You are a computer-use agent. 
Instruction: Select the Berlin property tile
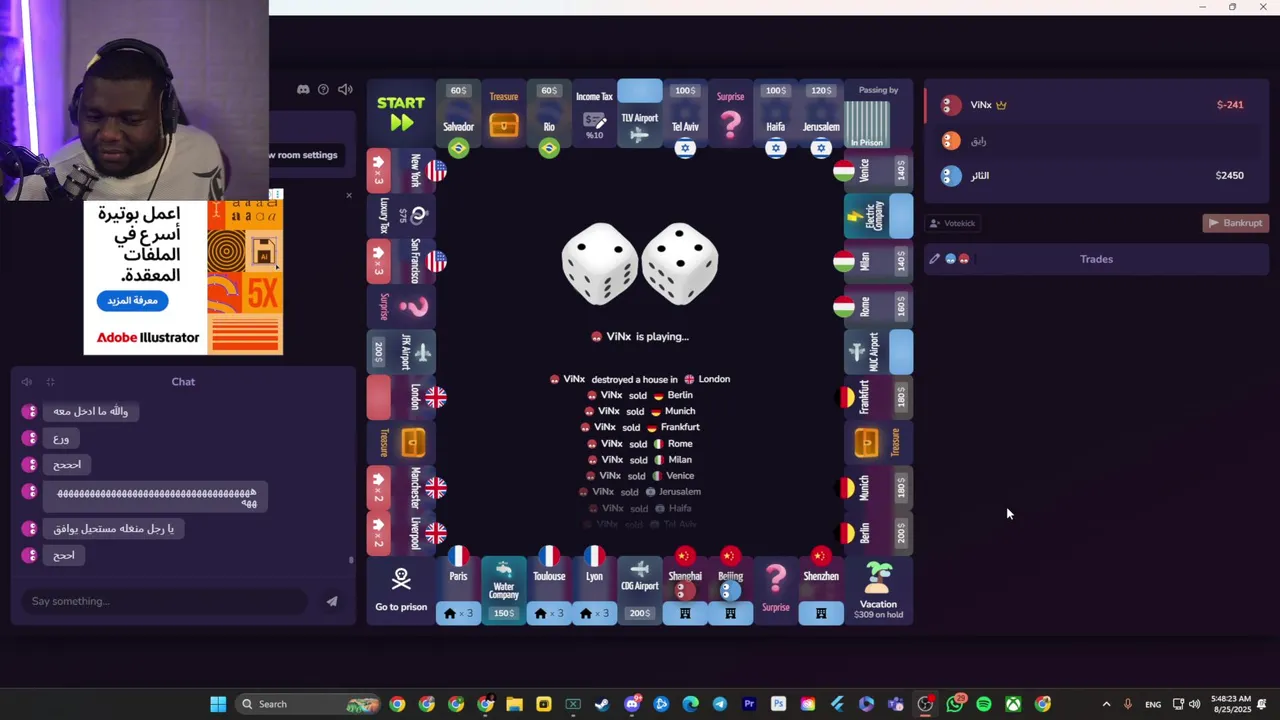click(x=872, y=533)
